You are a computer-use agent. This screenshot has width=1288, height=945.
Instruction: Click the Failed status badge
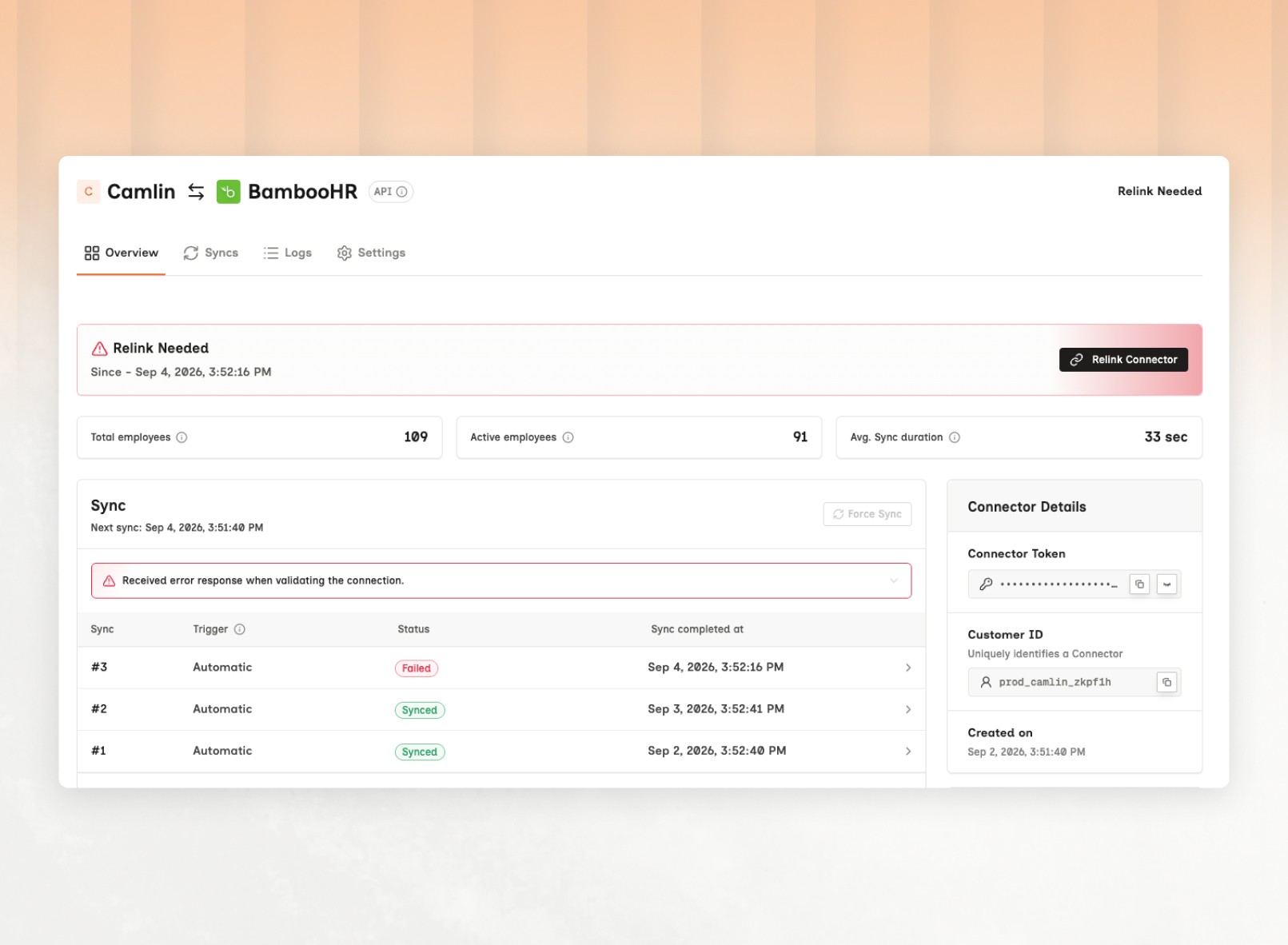pyautogui.click(x=417, y=668)
